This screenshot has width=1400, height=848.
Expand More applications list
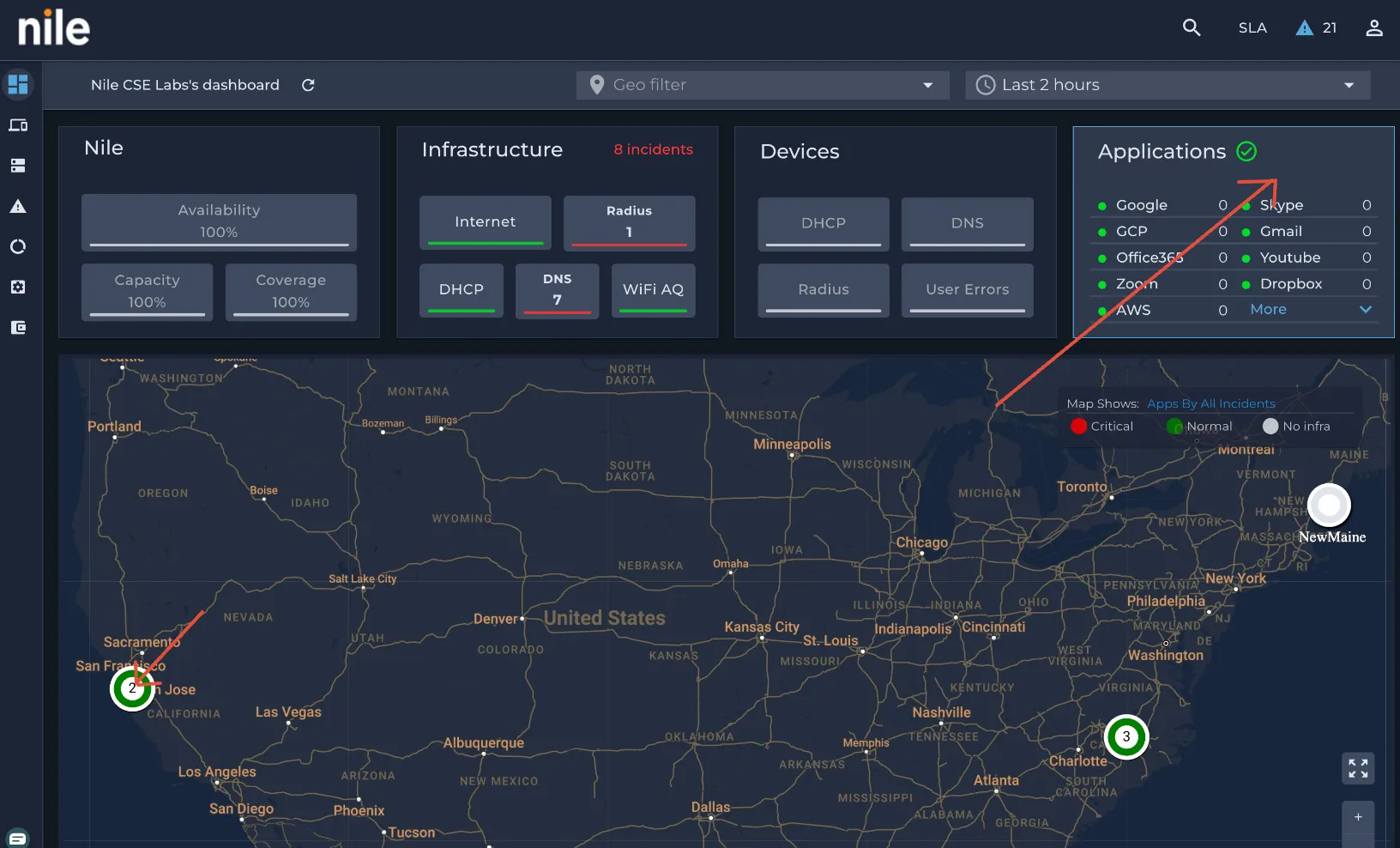click(x=1311, y=309)
